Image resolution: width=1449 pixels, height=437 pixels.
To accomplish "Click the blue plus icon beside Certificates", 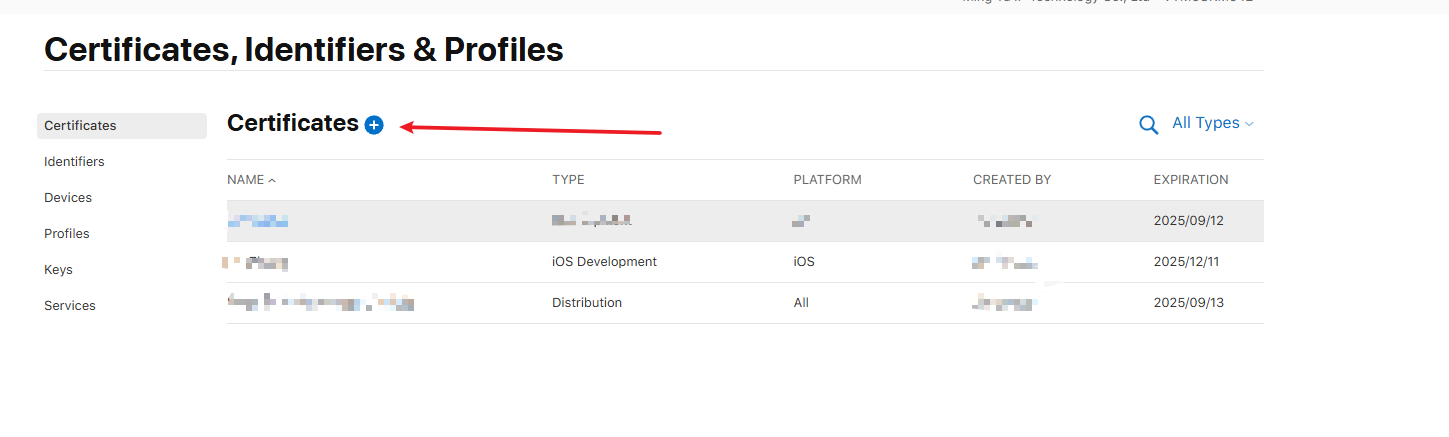I will click(374, 125).
